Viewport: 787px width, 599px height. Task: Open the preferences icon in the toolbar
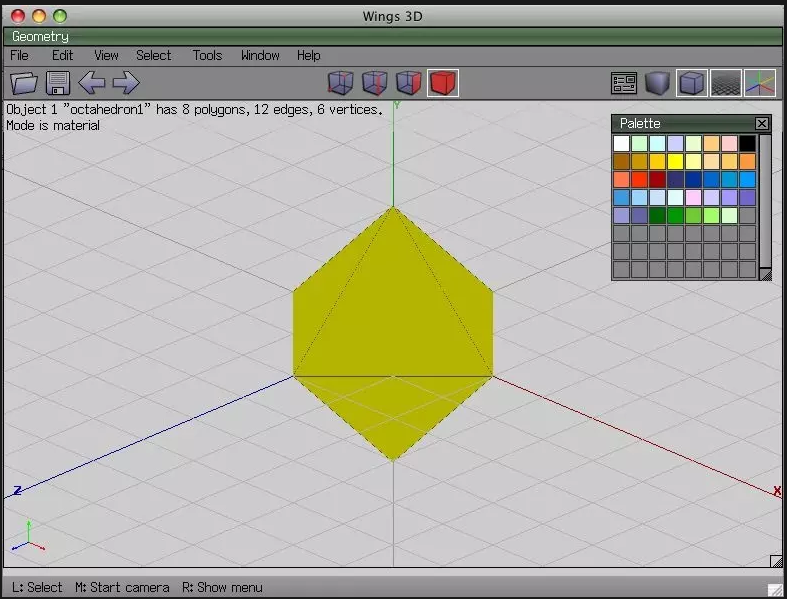pos(624,83)
